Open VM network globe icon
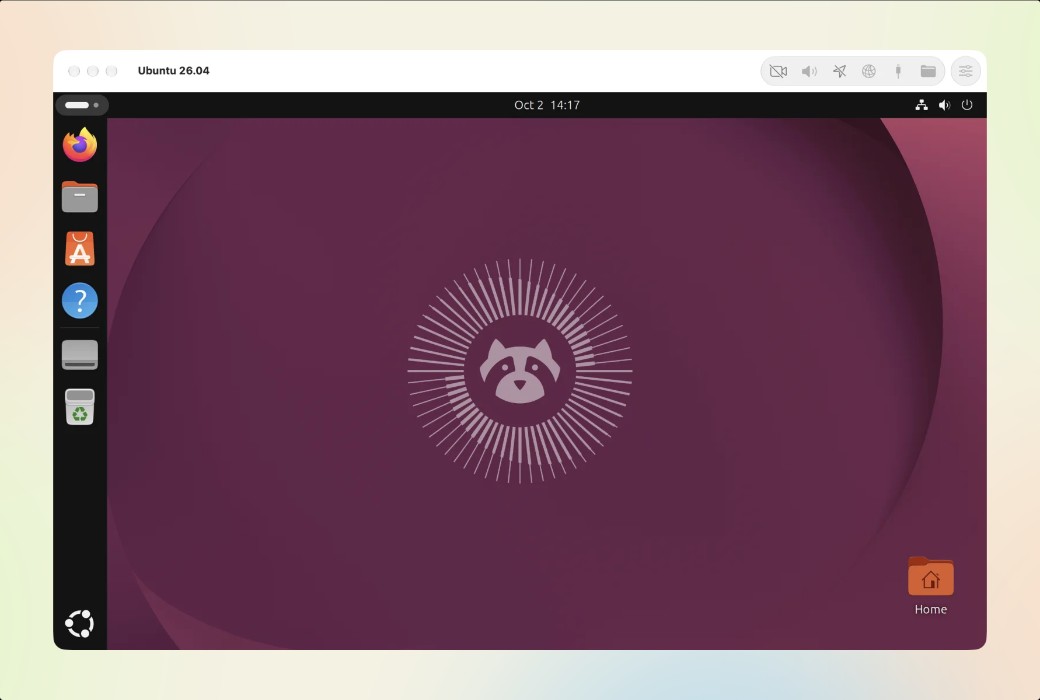The width and height of the screenshot is (1040, 700). [x=869, y=71]
